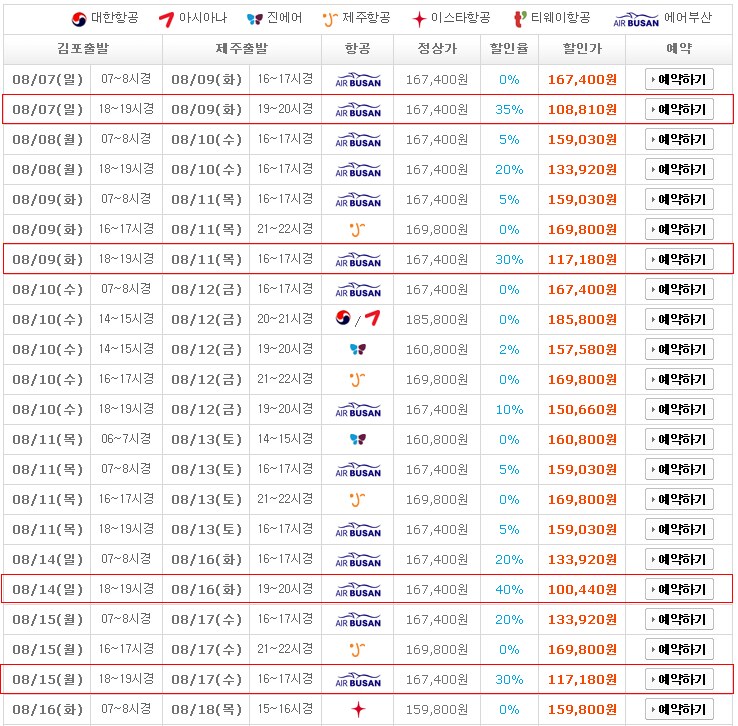Select the 할인율 column header
Screen dimensions: 738x726
click(509, 49)
